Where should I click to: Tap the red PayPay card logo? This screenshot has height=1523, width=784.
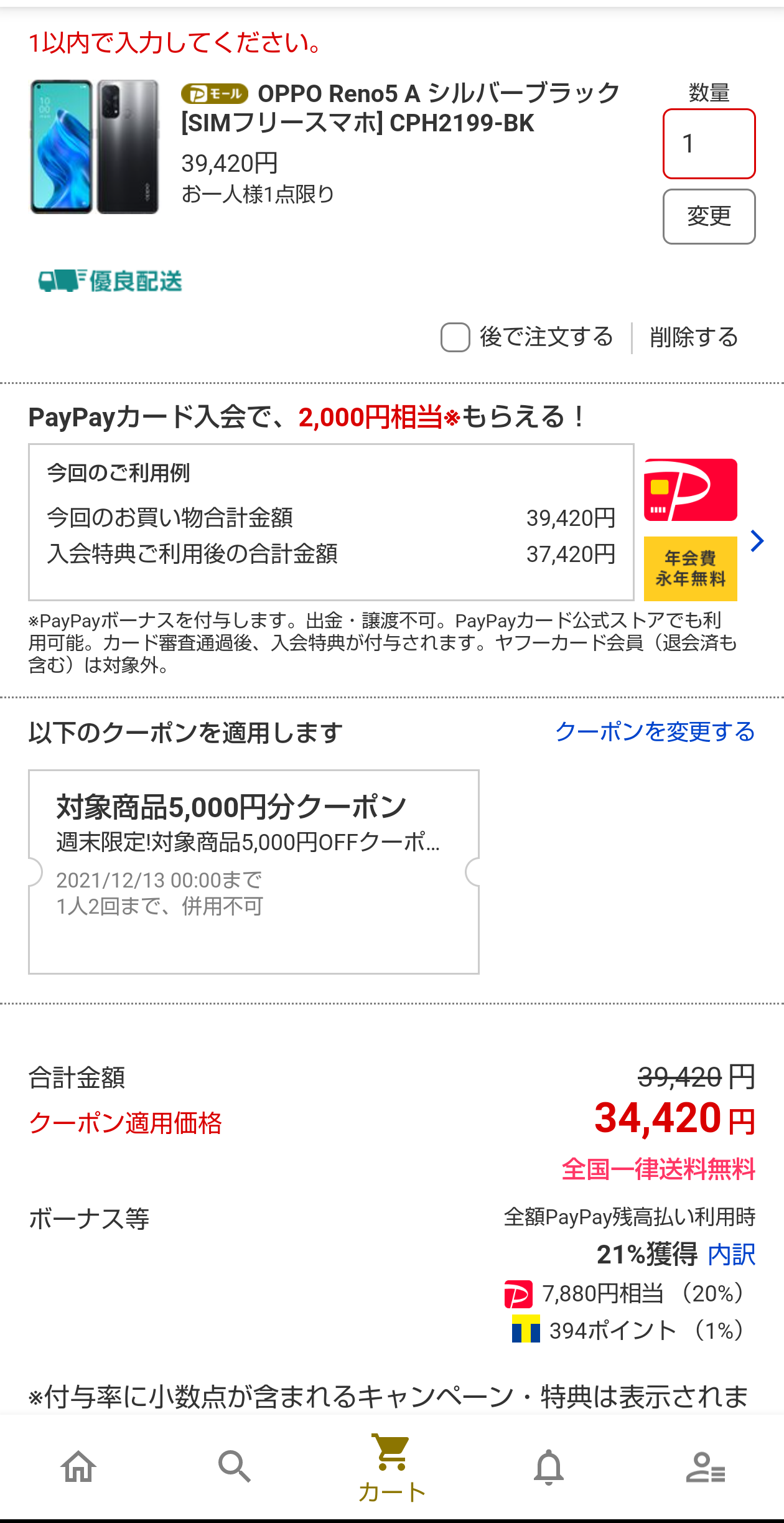point(690,490)
